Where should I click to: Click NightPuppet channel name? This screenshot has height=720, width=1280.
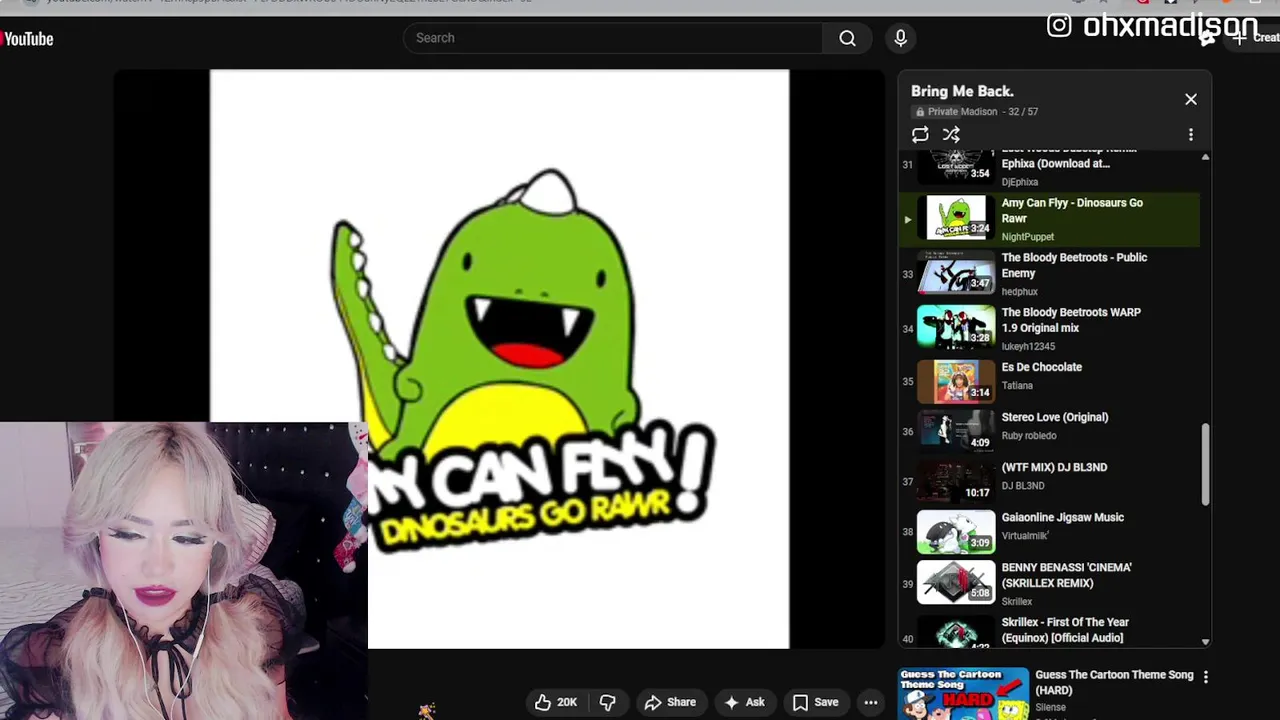[x=1028, y=237]
